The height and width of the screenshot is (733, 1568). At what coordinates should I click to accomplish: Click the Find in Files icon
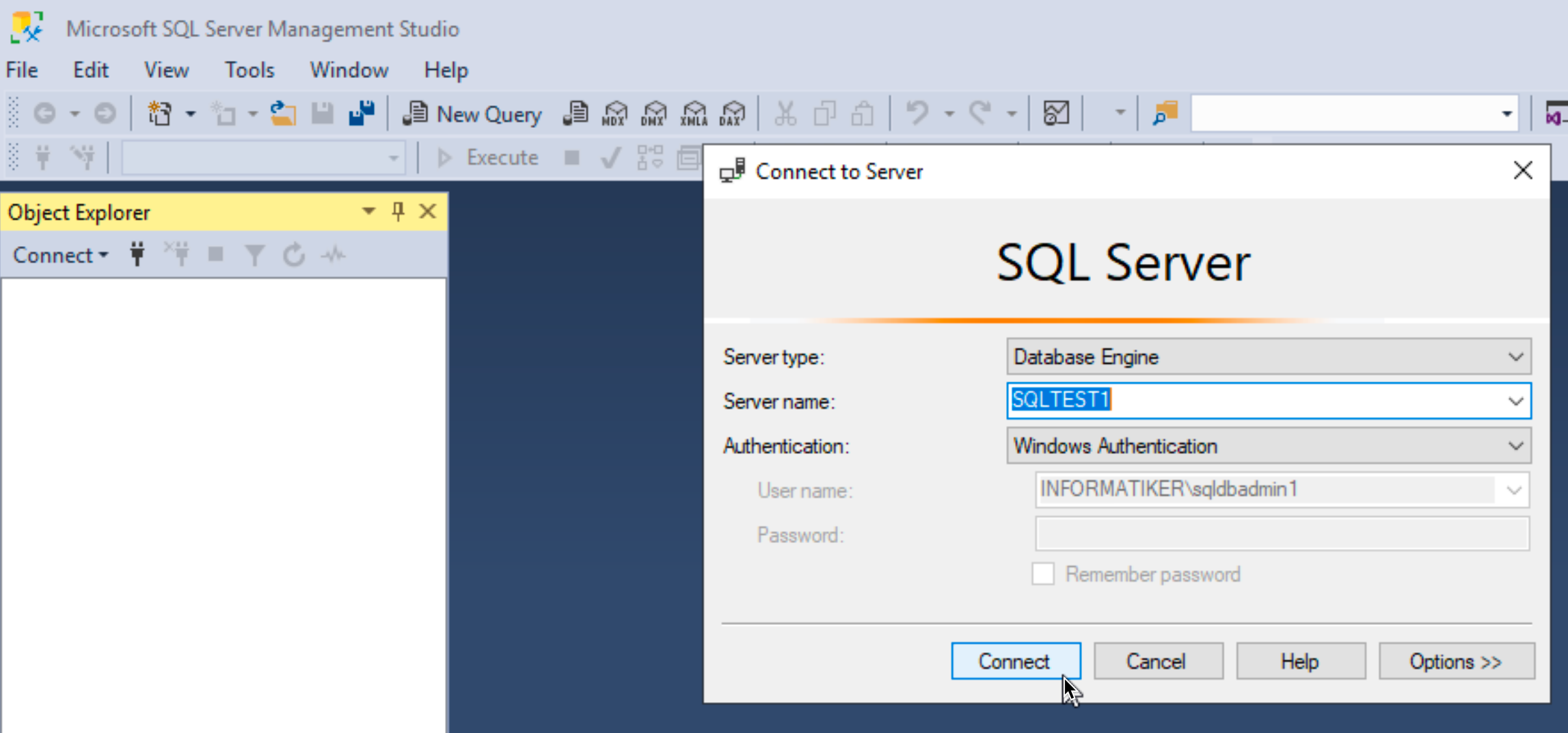click(x=1165, y=114)
